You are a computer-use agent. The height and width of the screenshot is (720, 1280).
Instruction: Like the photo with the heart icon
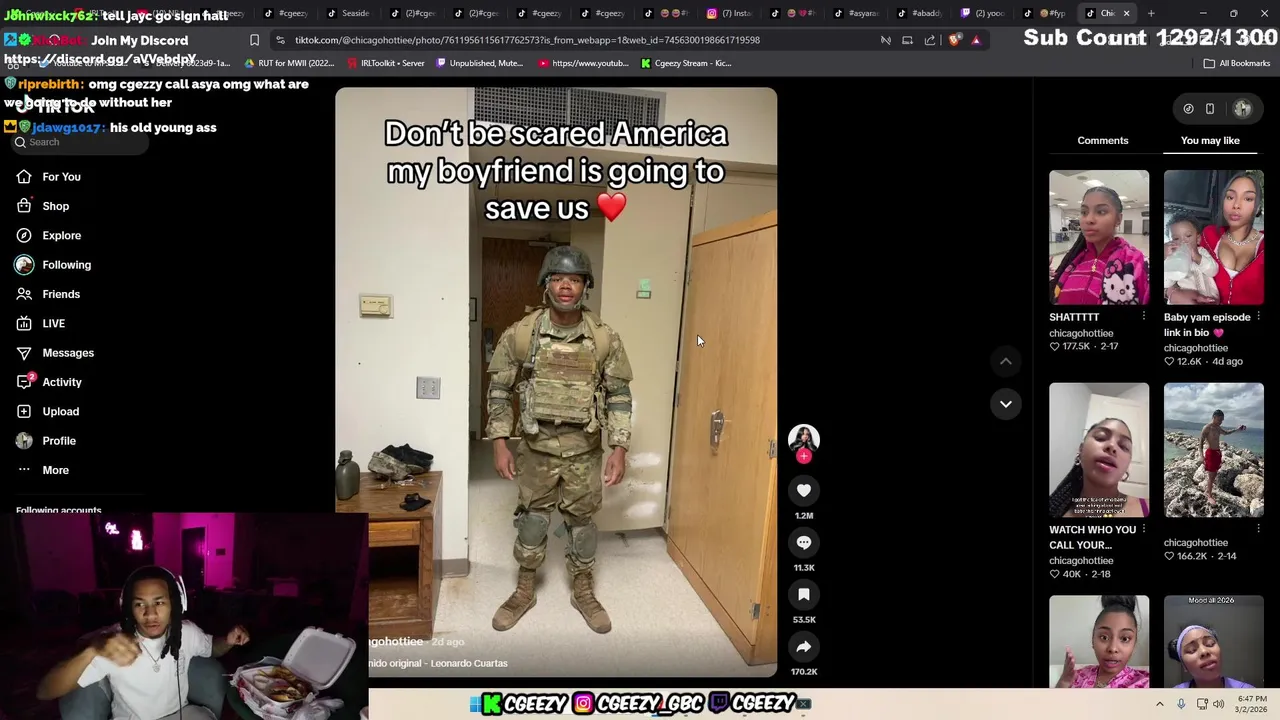click(x=804, y=490)
